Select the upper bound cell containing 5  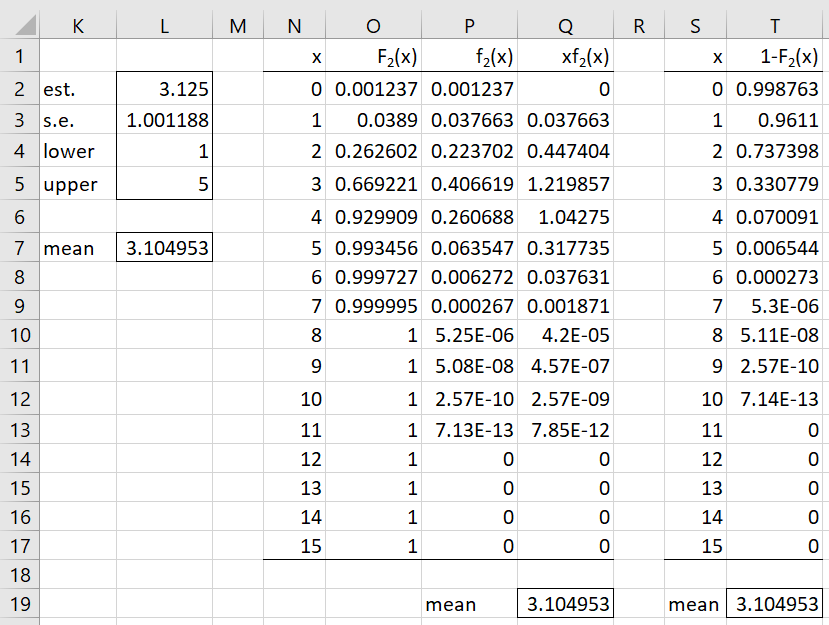click(164, 183)
